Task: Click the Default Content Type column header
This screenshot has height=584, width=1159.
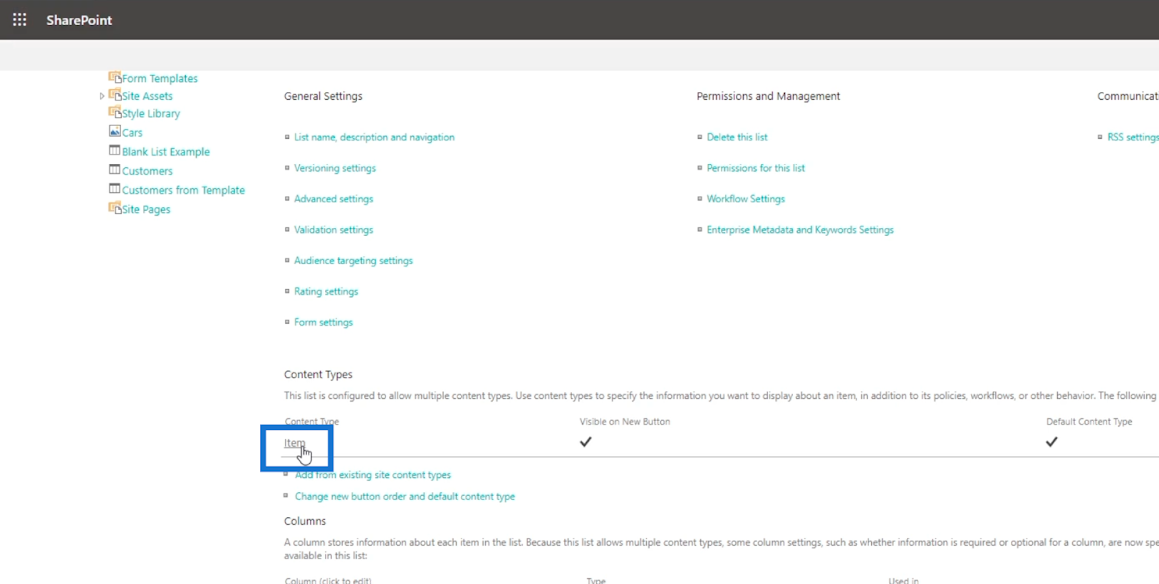Action: point(1089,422)
